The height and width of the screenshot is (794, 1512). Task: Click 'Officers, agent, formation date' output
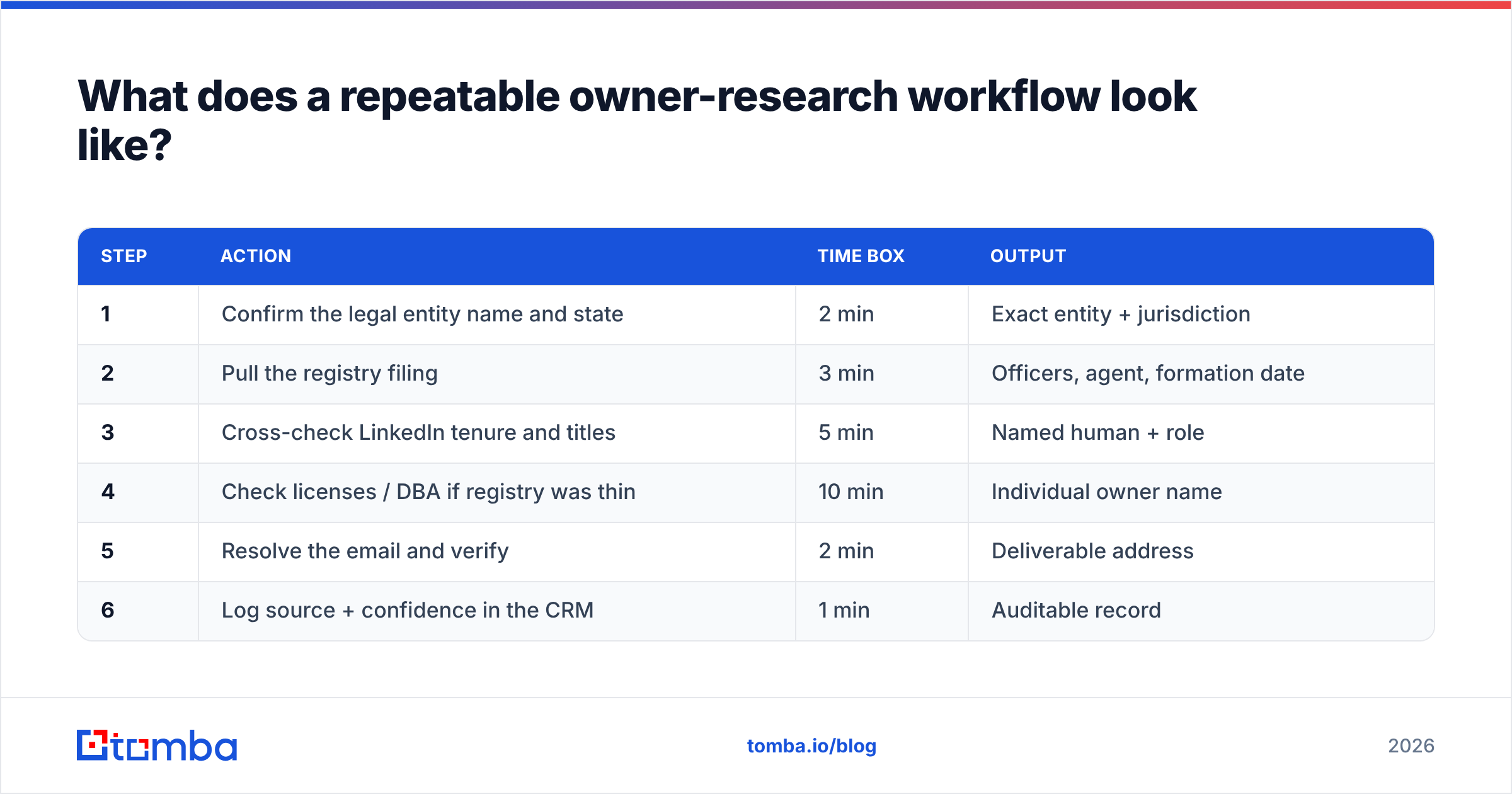tap(1148, 373)
